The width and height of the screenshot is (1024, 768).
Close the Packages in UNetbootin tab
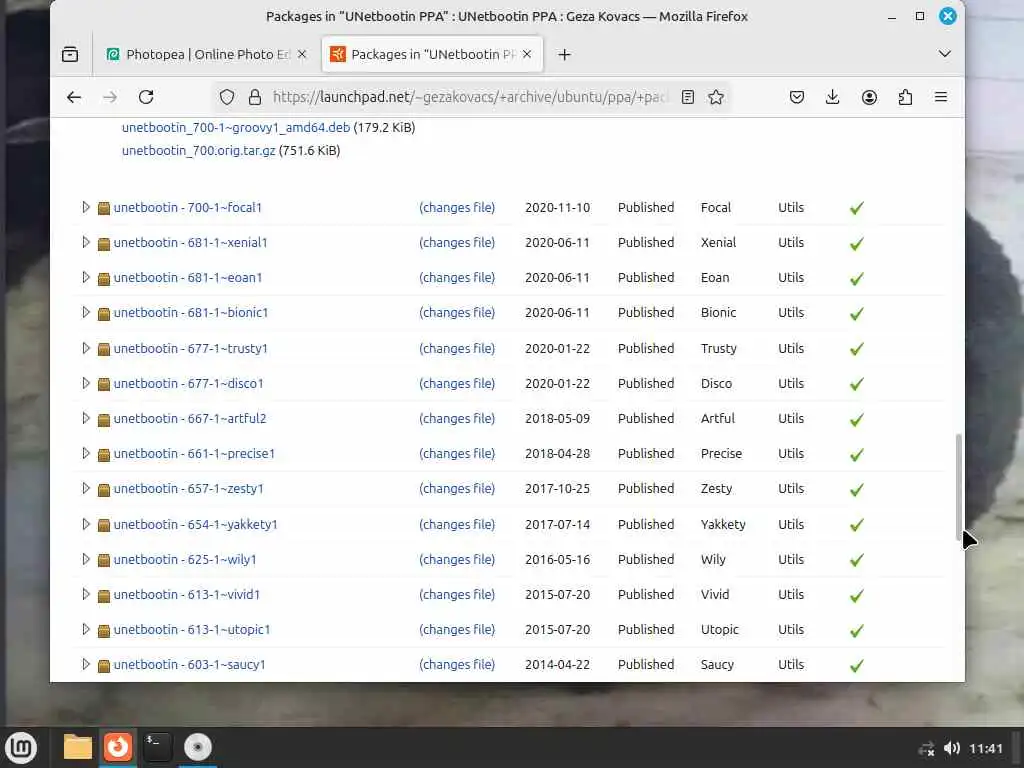point(527,54)
